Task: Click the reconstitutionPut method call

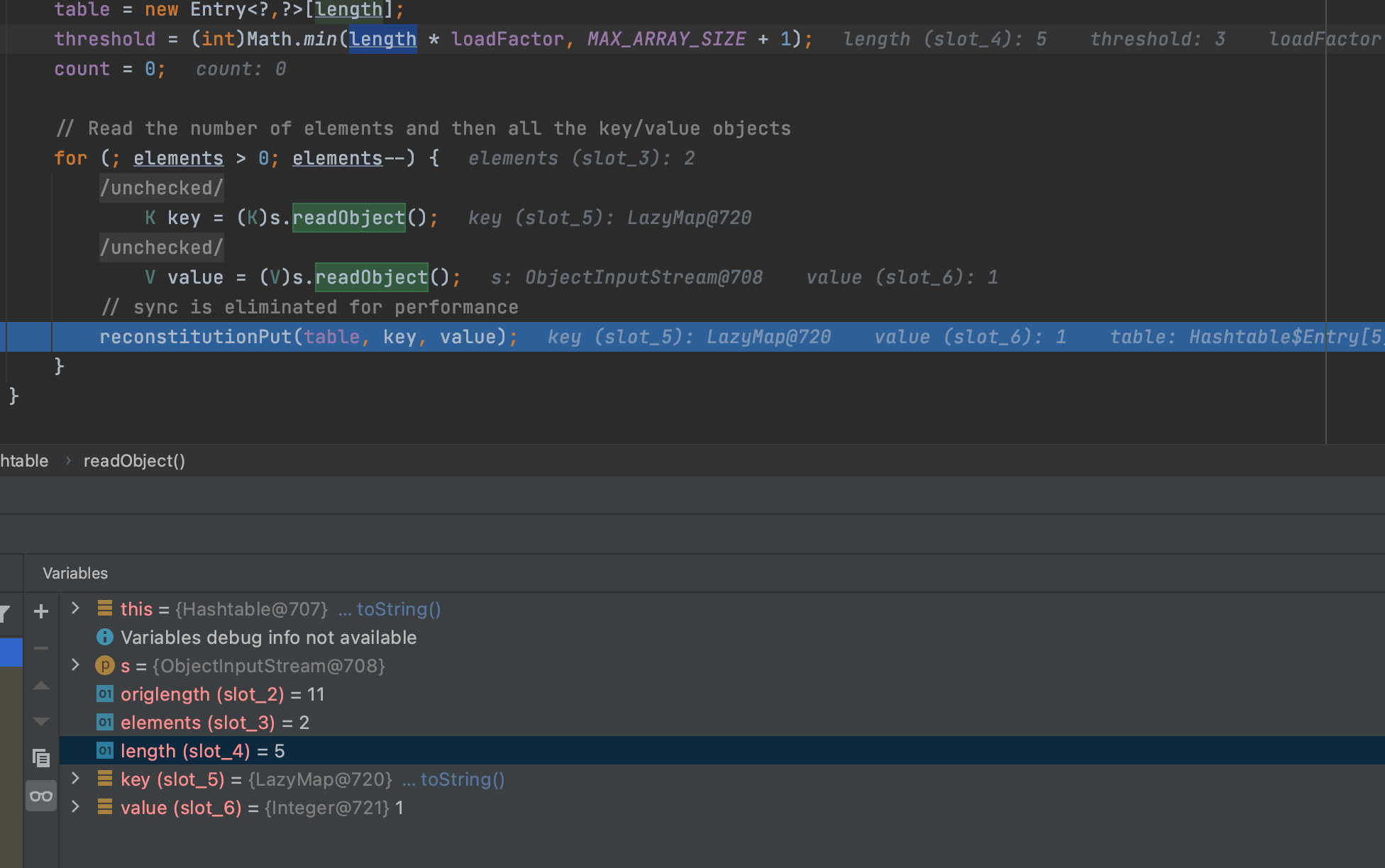Action: click(196, 337)
